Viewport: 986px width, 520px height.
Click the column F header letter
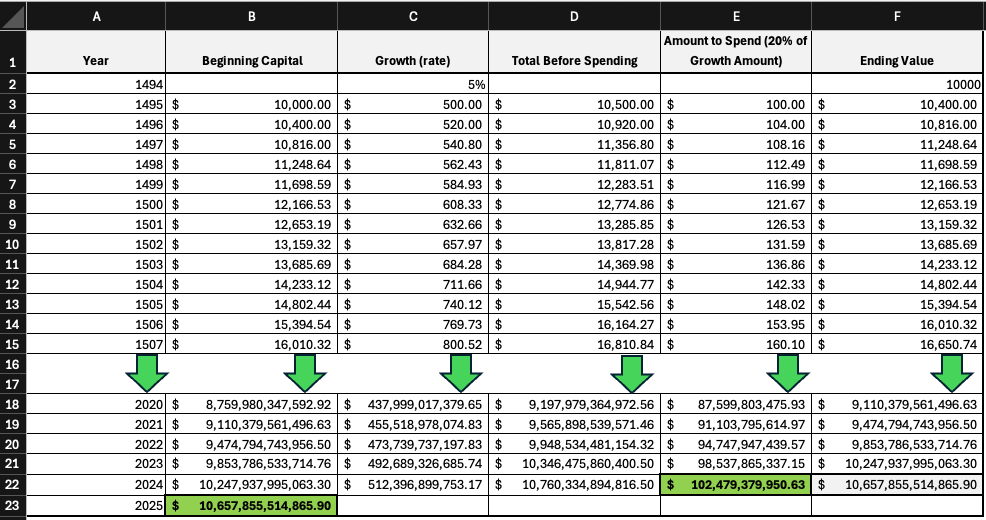coord(898,17)
